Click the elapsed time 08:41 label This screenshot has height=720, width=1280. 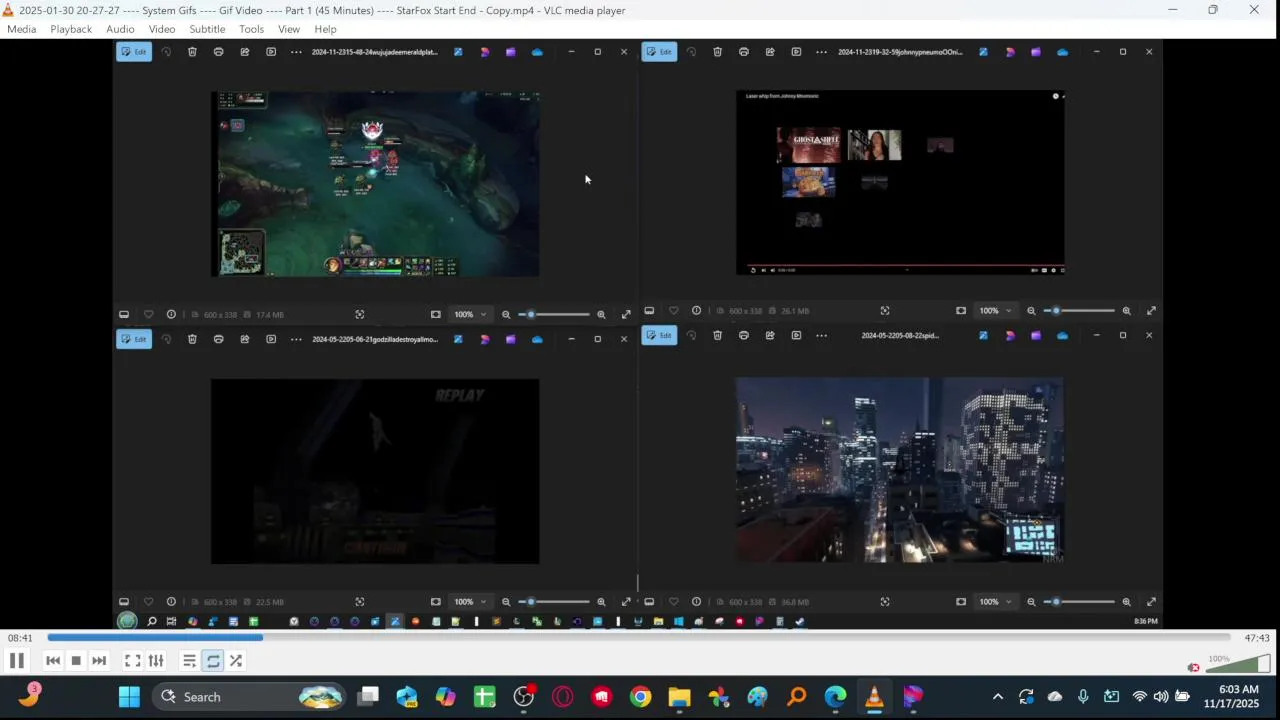(20, 638)
